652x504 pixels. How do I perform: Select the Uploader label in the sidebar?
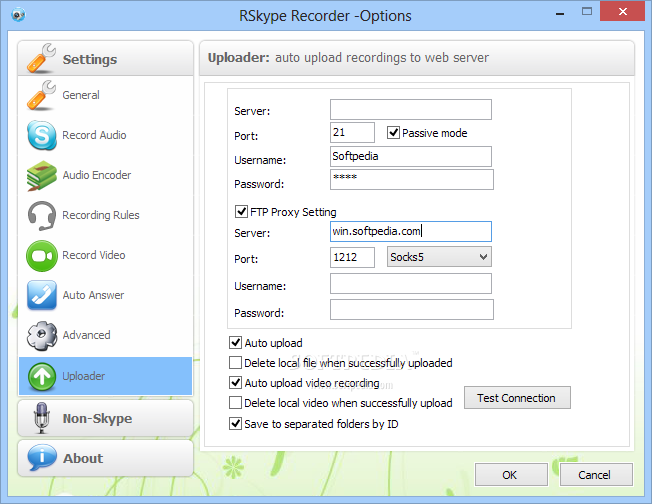(84, 376)
